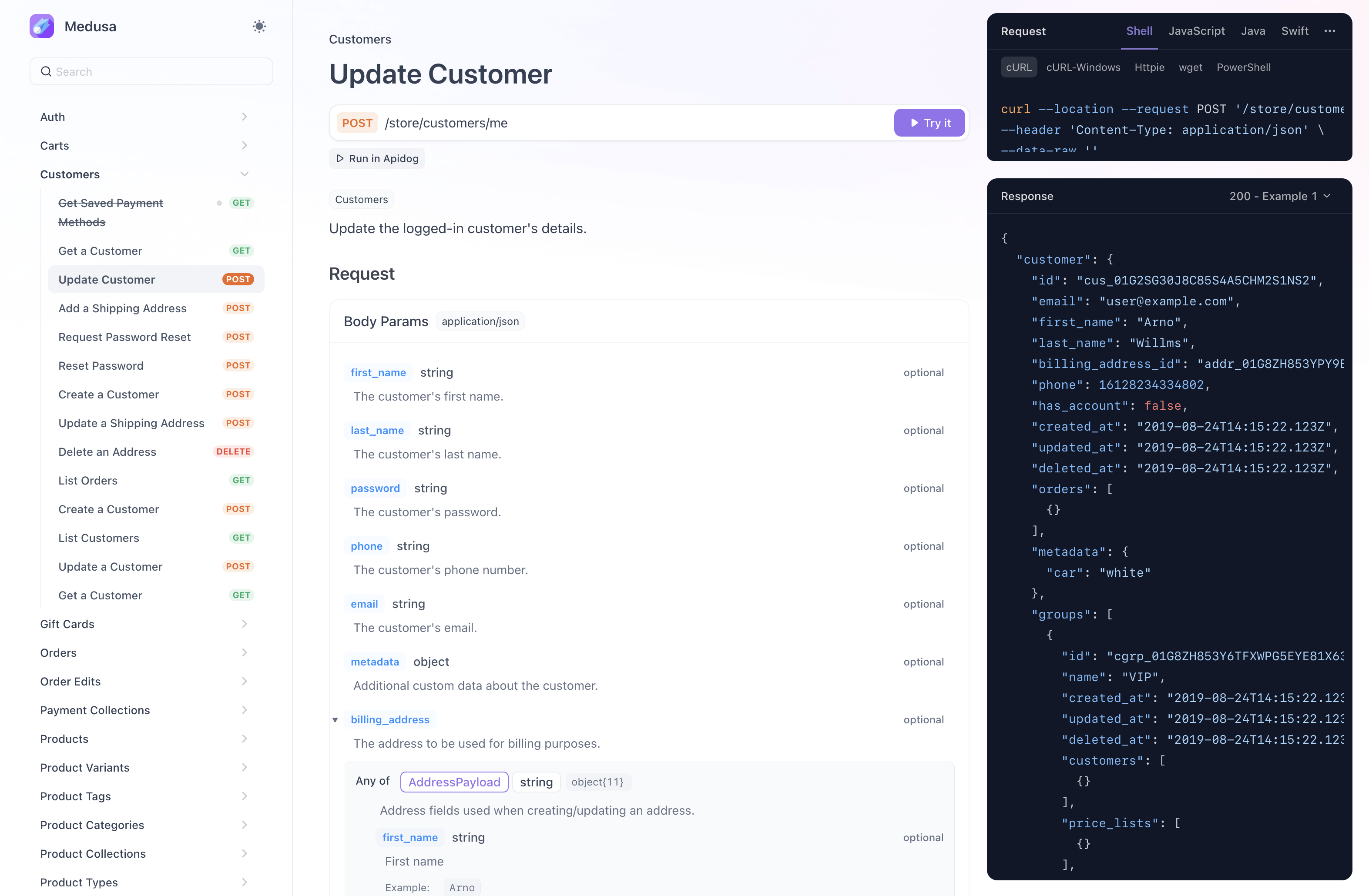
Task: Expand the Order Edits section
Action: pos(144,682)
